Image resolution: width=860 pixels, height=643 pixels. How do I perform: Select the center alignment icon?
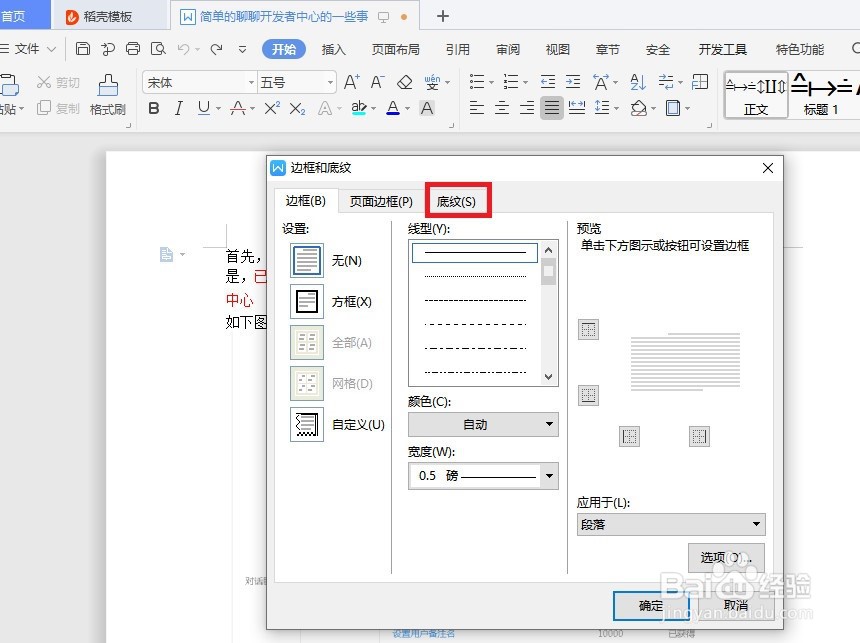(502, 108)
